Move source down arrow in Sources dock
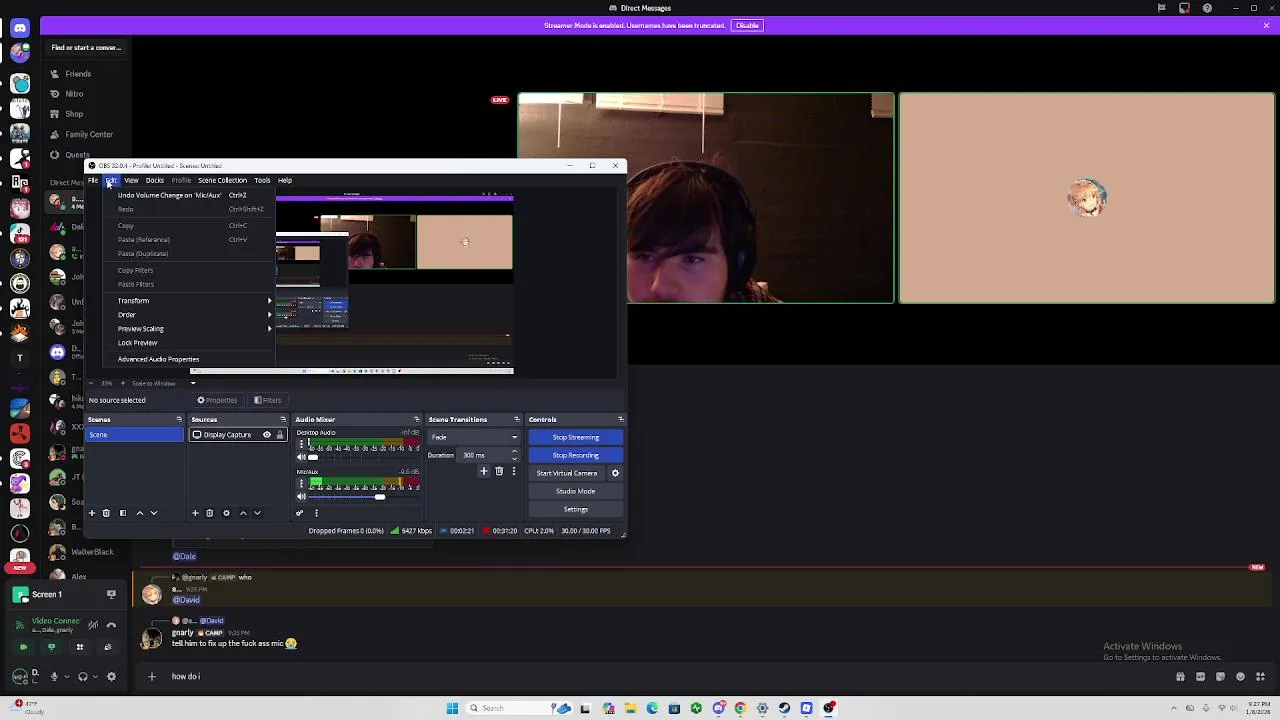Screen dimensions: 1280x720 coord(257,513)
